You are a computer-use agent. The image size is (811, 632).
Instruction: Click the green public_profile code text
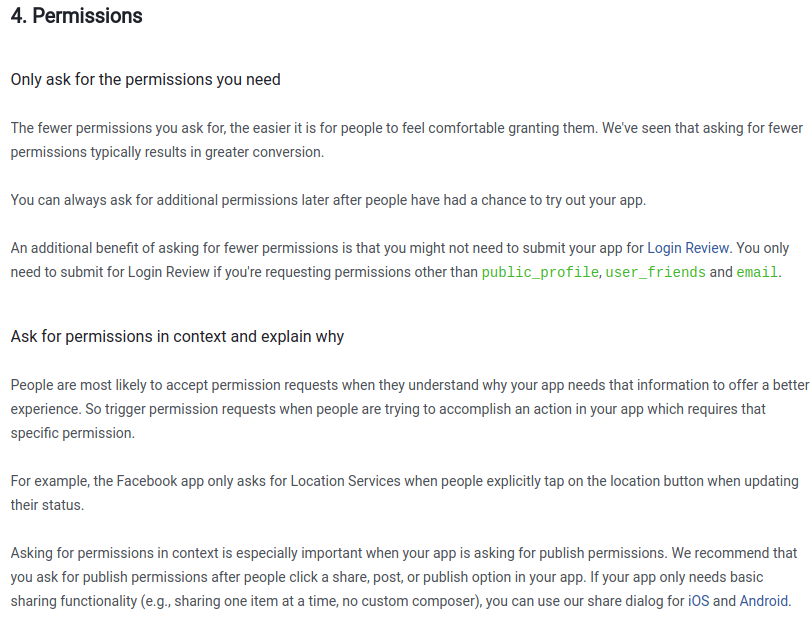click(540, 272)
